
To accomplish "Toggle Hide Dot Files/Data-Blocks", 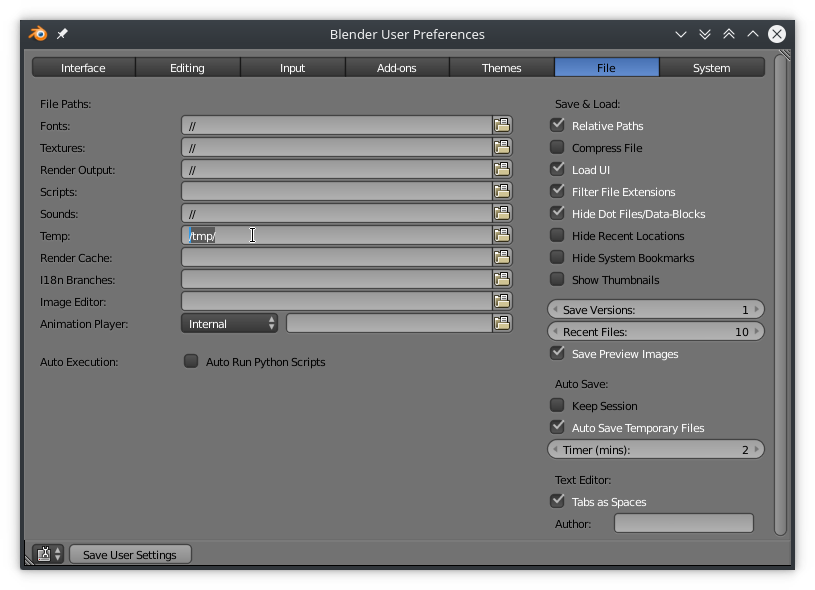I will point(557,213).
